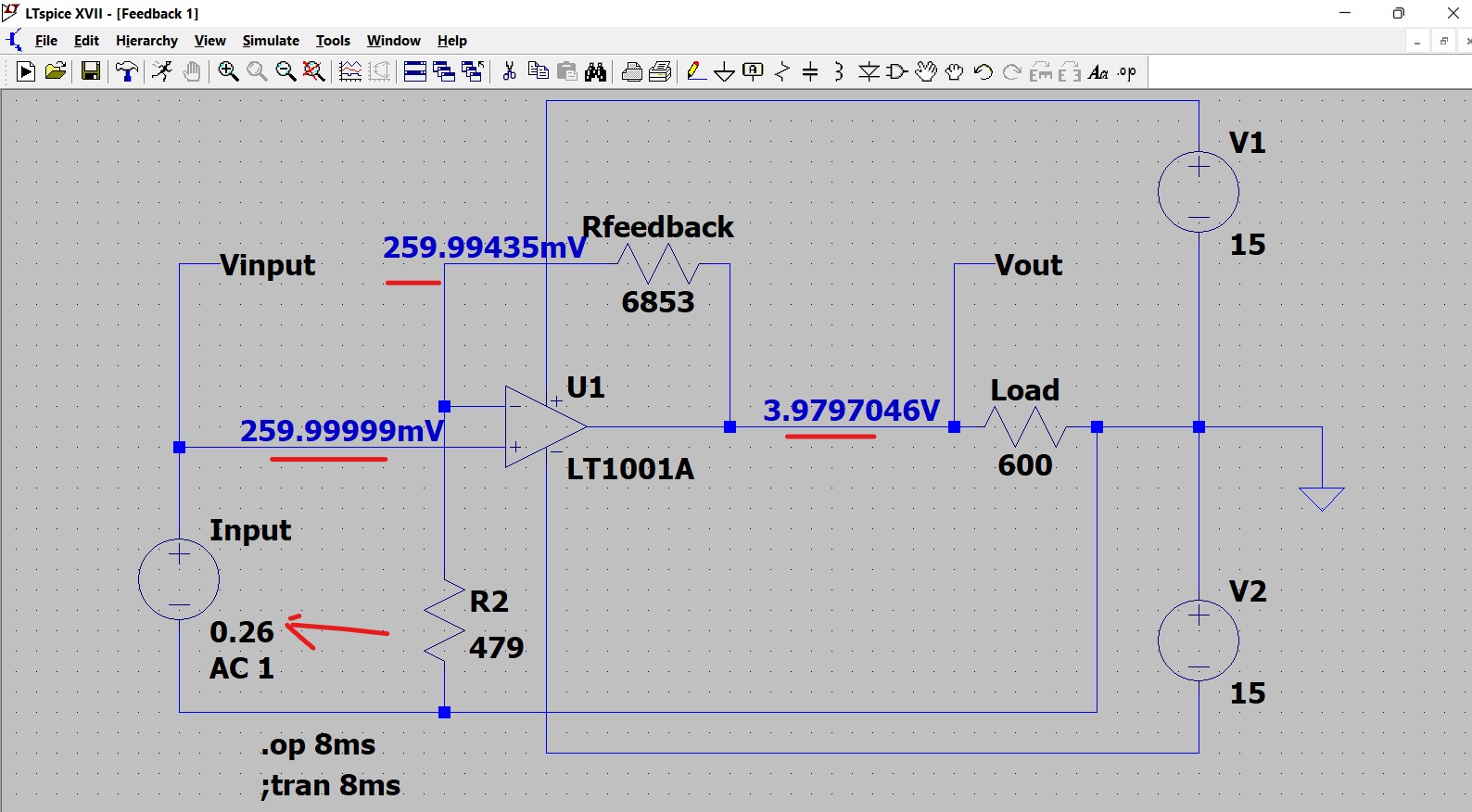Open the Tools menu
Viewport: 1472px width, 812px height.
(x=333, y=41)
